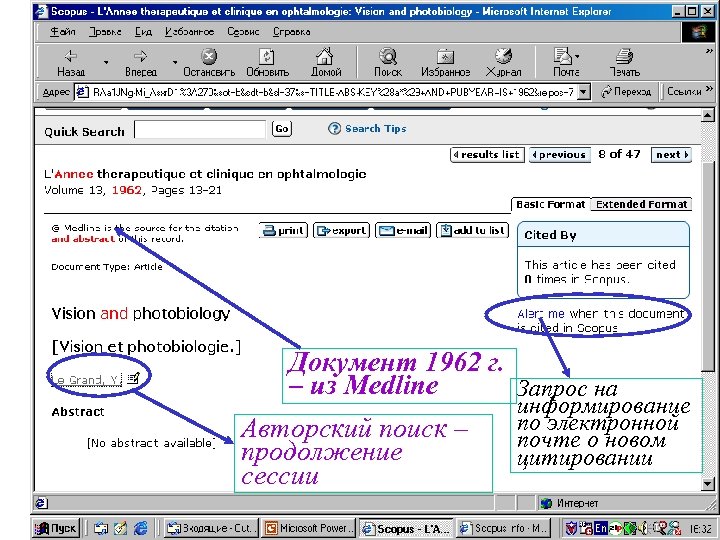
Task: Click the author details icon beside Le Grand
Action: pyautogui.click(x=133, y=378)
